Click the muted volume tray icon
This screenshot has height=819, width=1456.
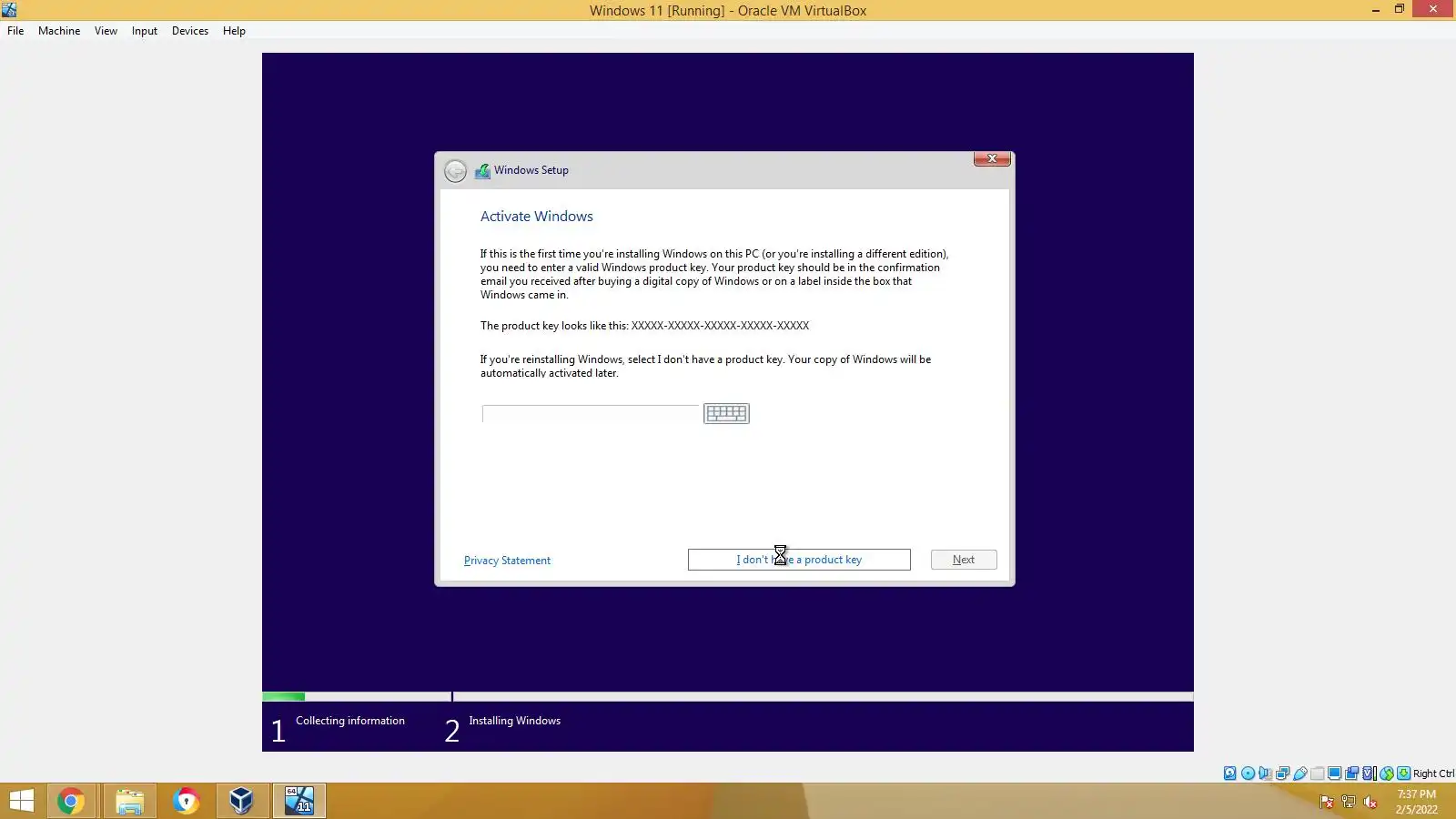point(1370,802)
